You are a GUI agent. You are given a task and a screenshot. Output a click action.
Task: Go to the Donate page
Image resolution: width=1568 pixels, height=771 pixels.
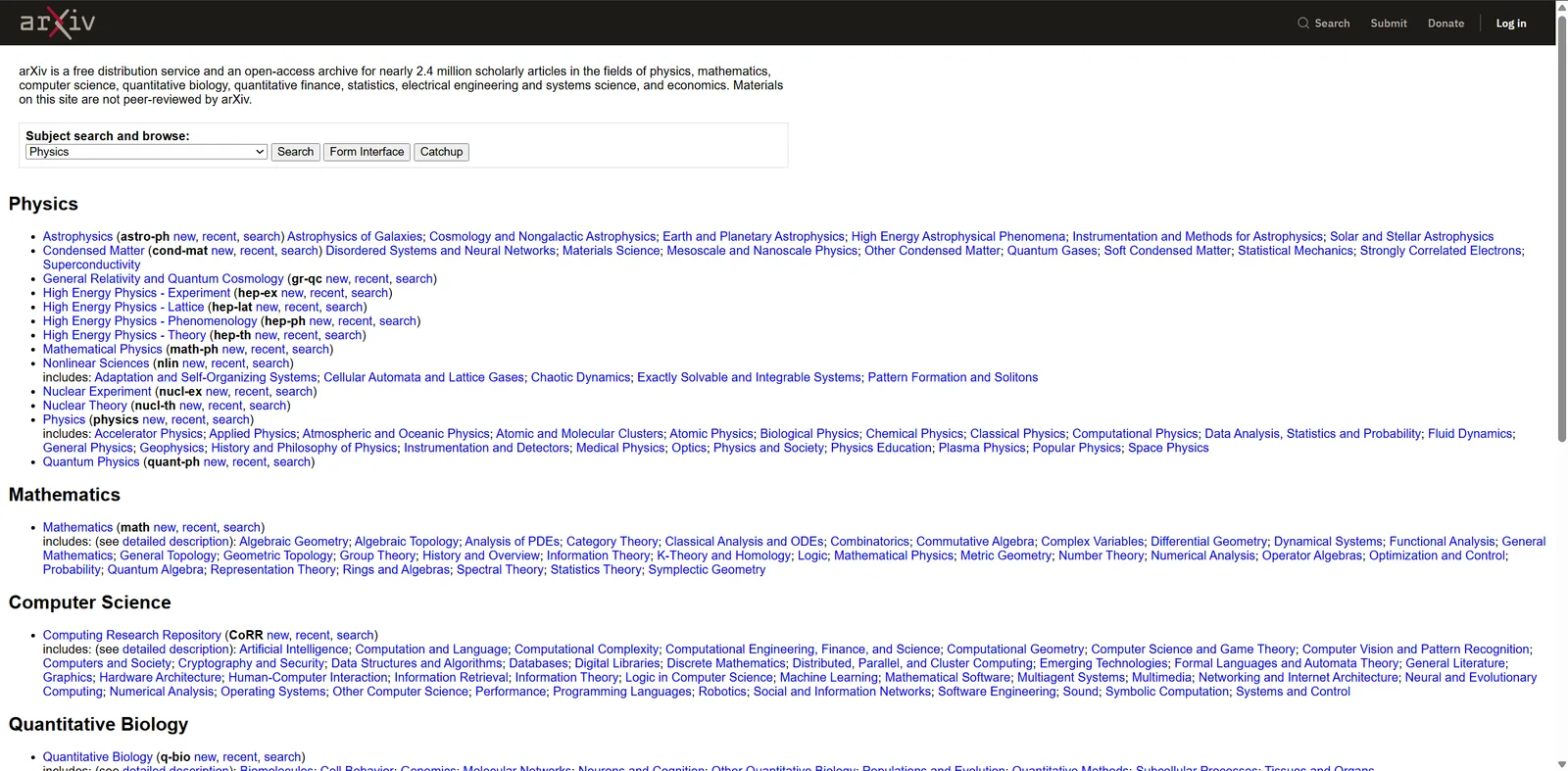click(x=1445, y=24)
